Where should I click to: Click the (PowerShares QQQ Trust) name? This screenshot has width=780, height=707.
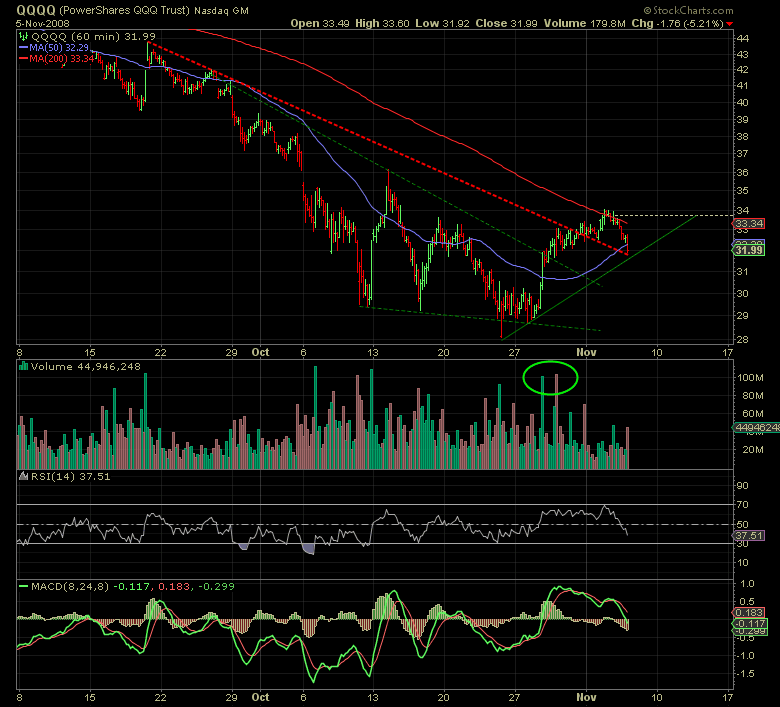(124, 10)
